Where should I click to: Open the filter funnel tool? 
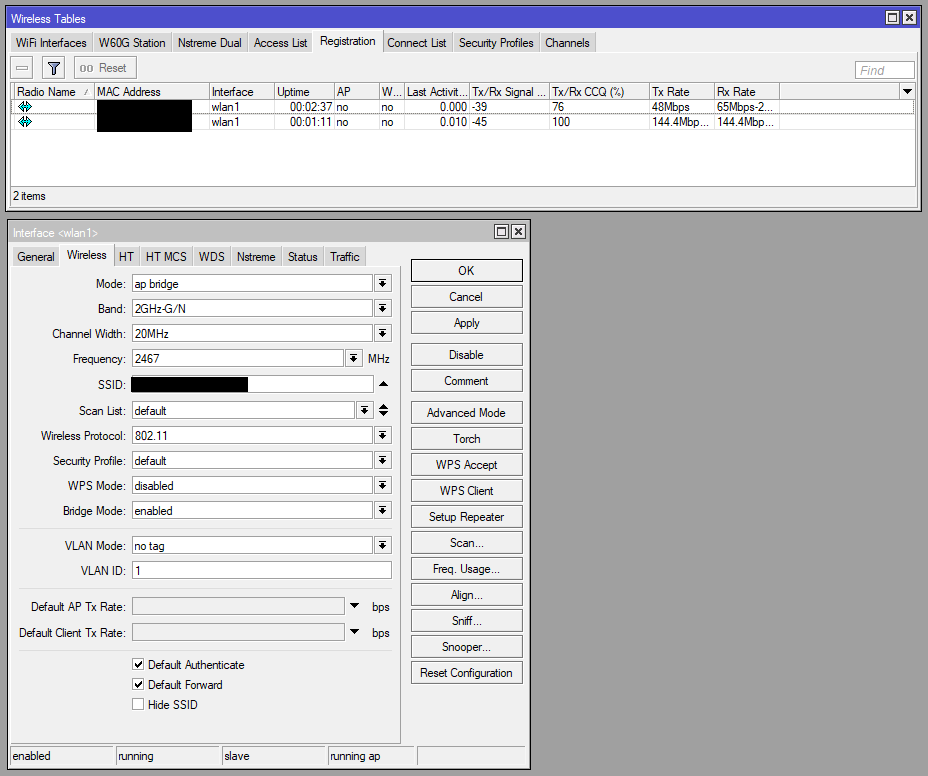coord(53,68)
